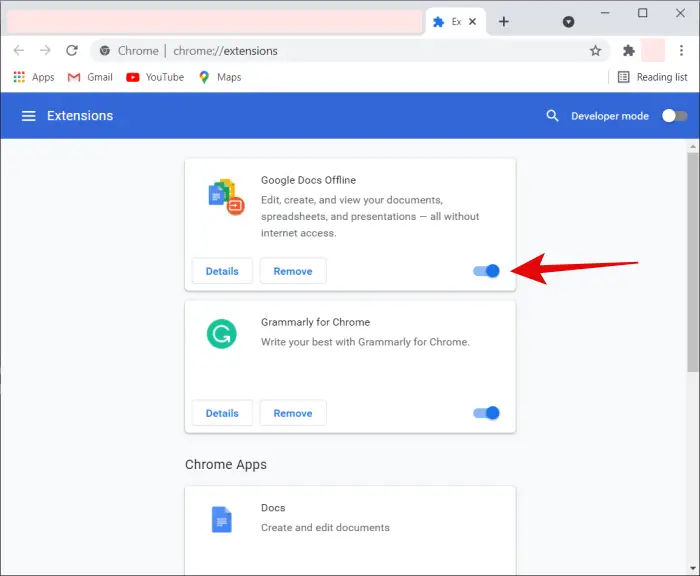Open Chrome three-dot menu
The width and height of the screenshot is (700, 576).
click(681, 50)
